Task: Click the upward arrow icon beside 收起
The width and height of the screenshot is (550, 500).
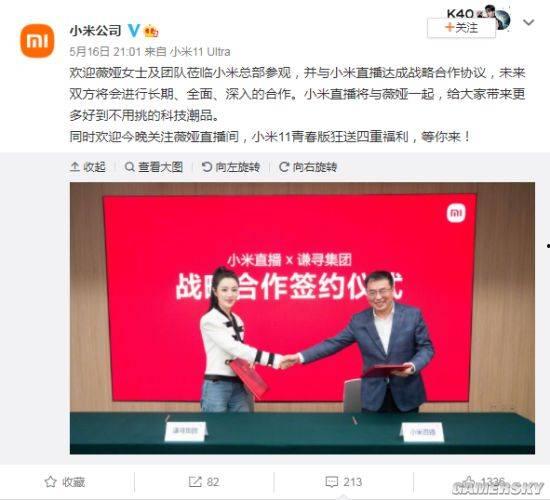Action: (x=75, y=167)
